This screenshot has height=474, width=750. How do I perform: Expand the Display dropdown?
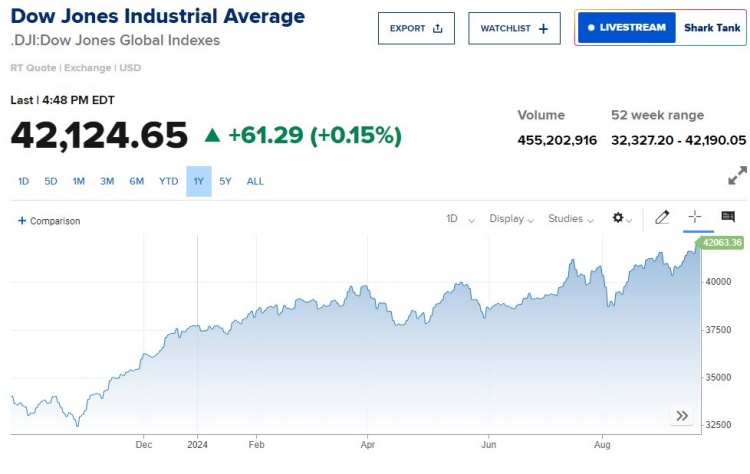(511, 218)
